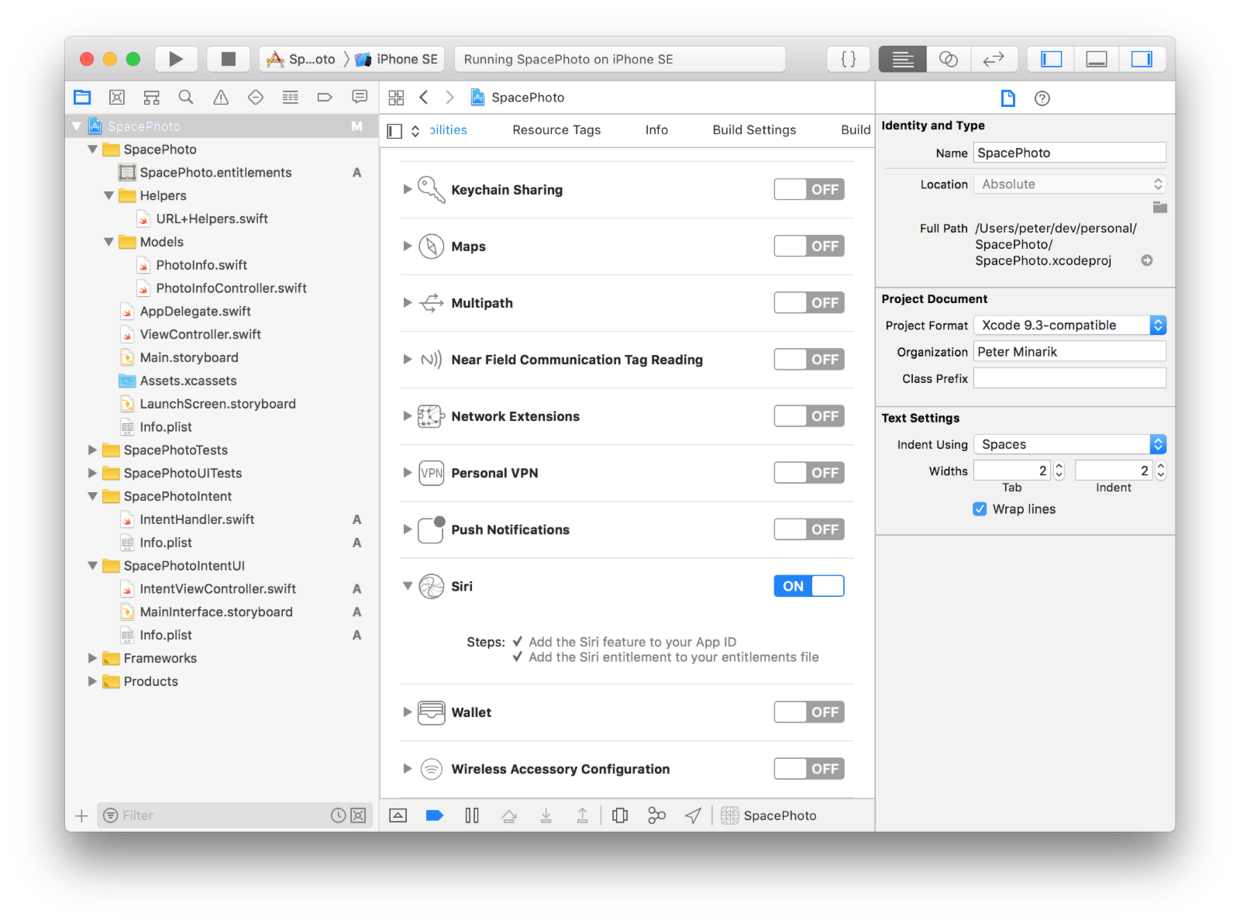
Task: Collapse the Helpers group
Action: pyautogui.click(x=108, y=195)
